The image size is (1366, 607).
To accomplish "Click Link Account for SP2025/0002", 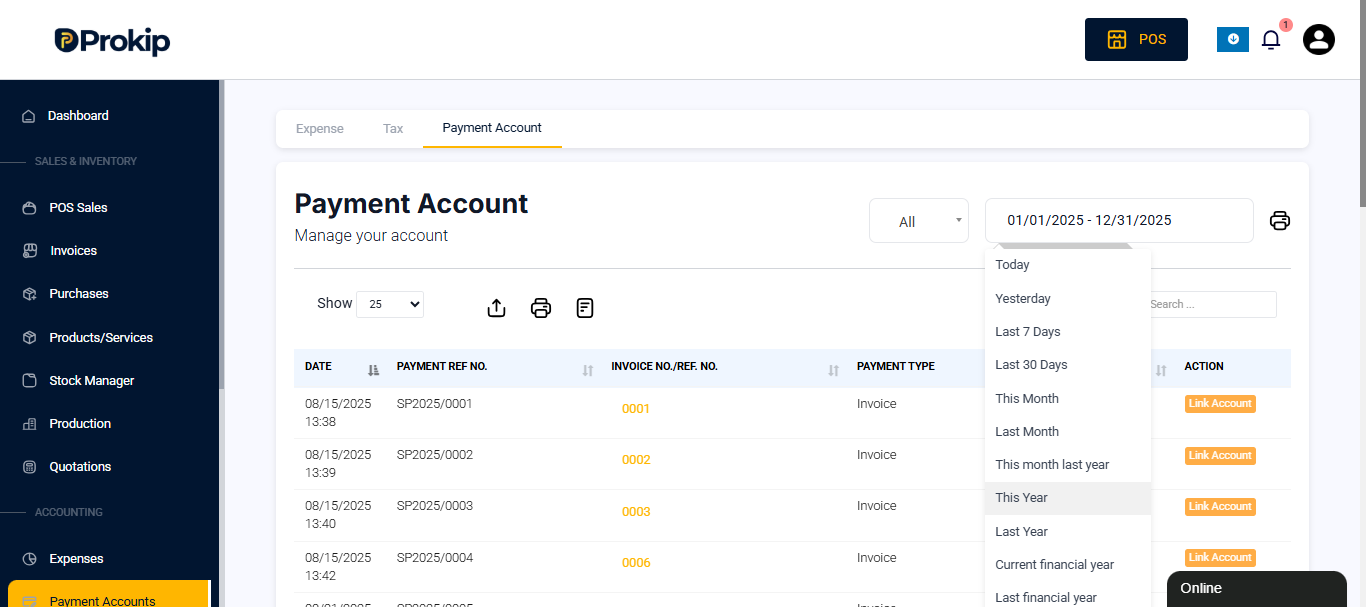I will (1220, 456).
